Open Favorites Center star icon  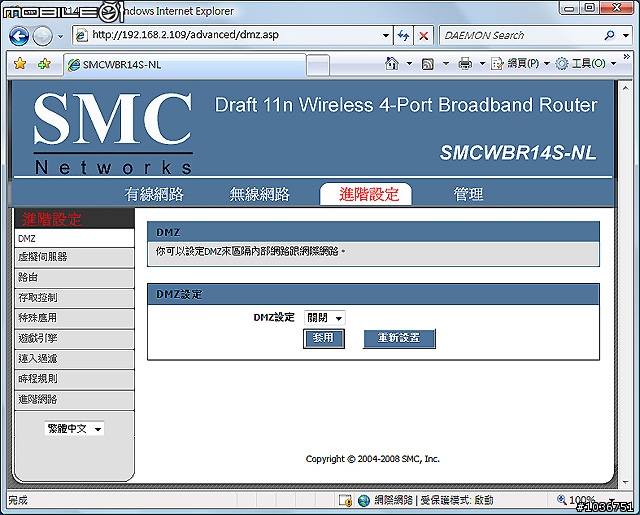pyautogui.click(x=20, y=64)
